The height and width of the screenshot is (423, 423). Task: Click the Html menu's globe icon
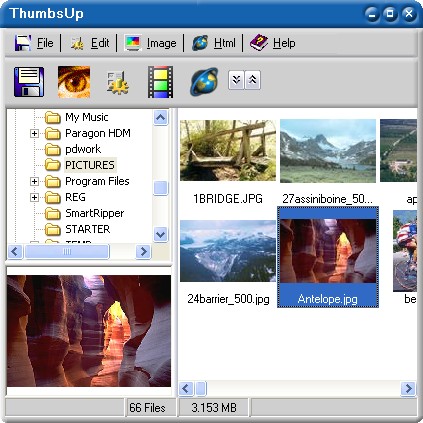coord(200,43)
